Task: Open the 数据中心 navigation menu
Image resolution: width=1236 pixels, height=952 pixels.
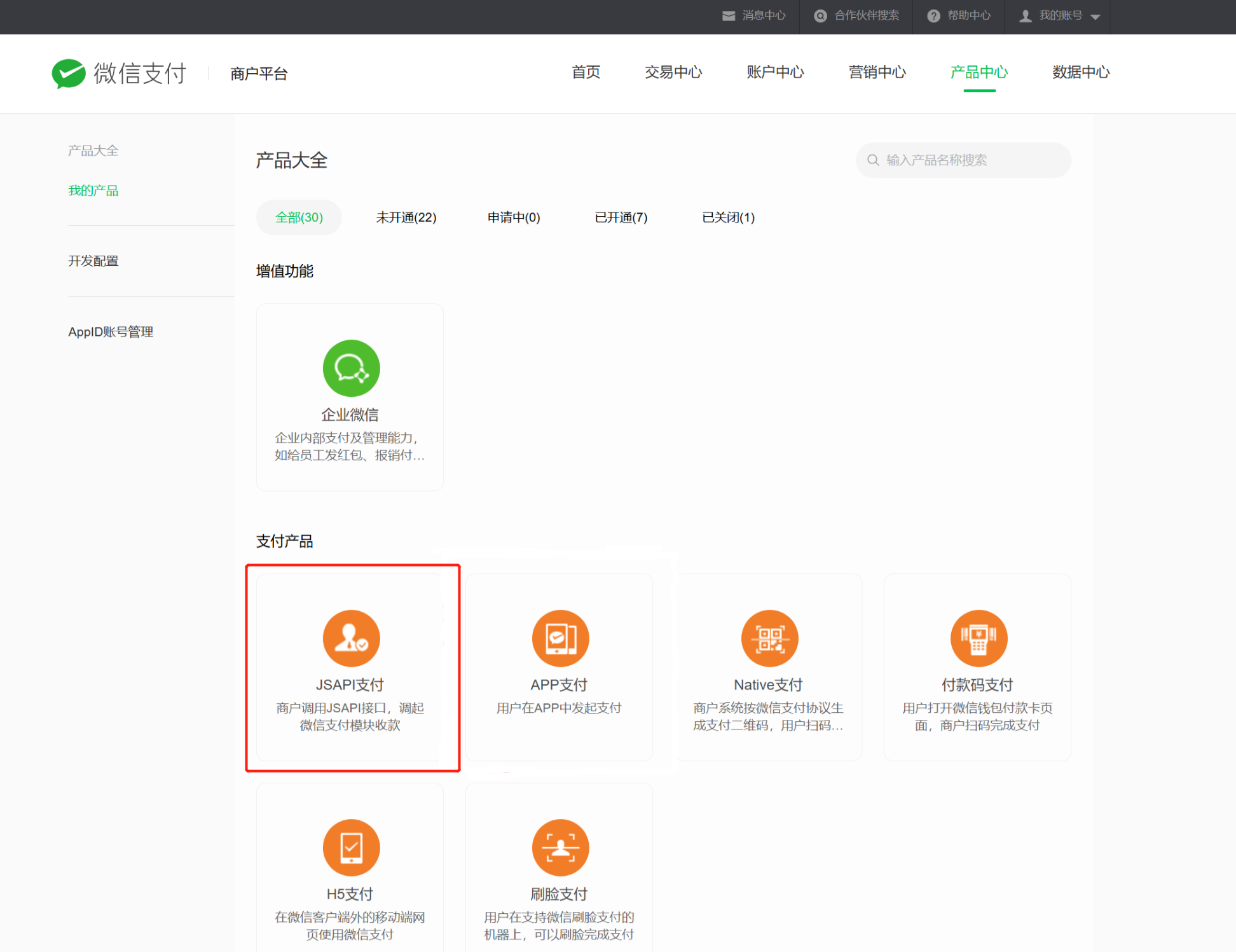Action: coord(1080,72)
